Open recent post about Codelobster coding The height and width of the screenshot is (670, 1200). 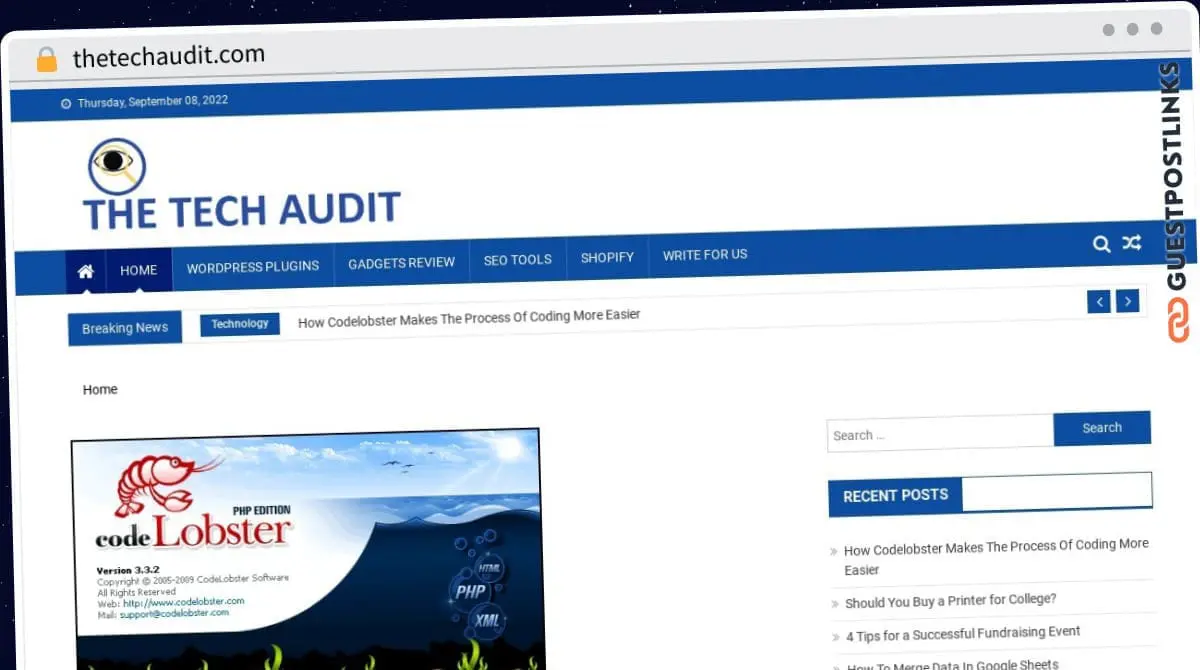point(996,557)
